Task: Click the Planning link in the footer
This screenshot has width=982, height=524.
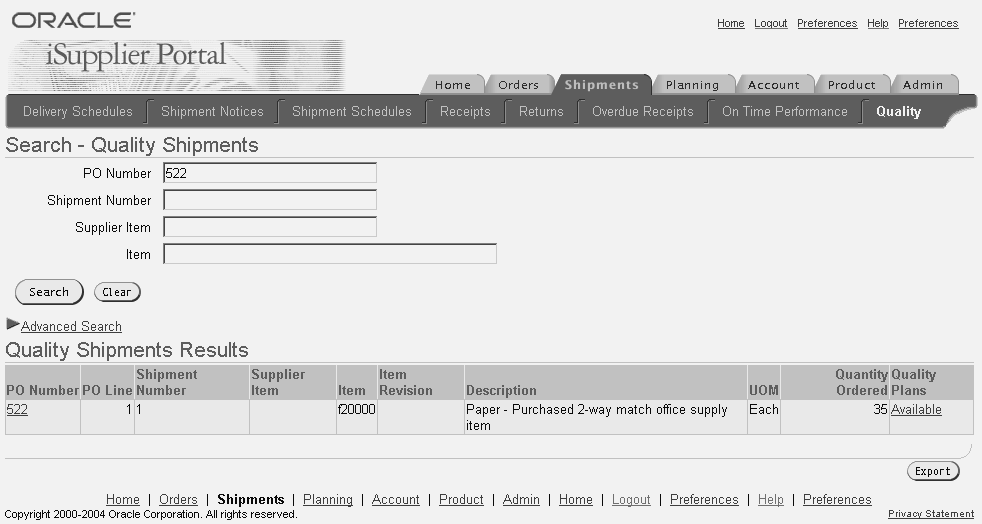Action: [328, 500]
